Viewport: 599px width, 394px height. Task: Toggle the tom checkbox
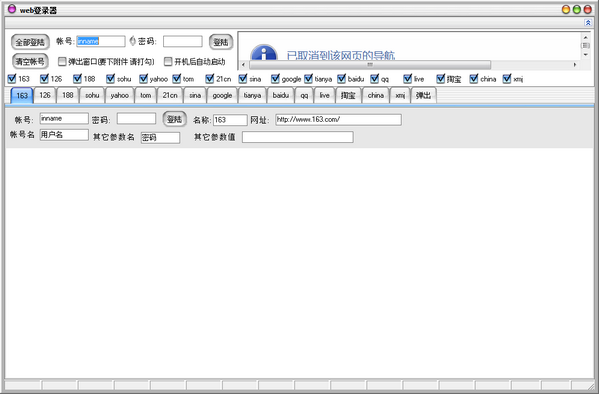click(x=176, y=79)
